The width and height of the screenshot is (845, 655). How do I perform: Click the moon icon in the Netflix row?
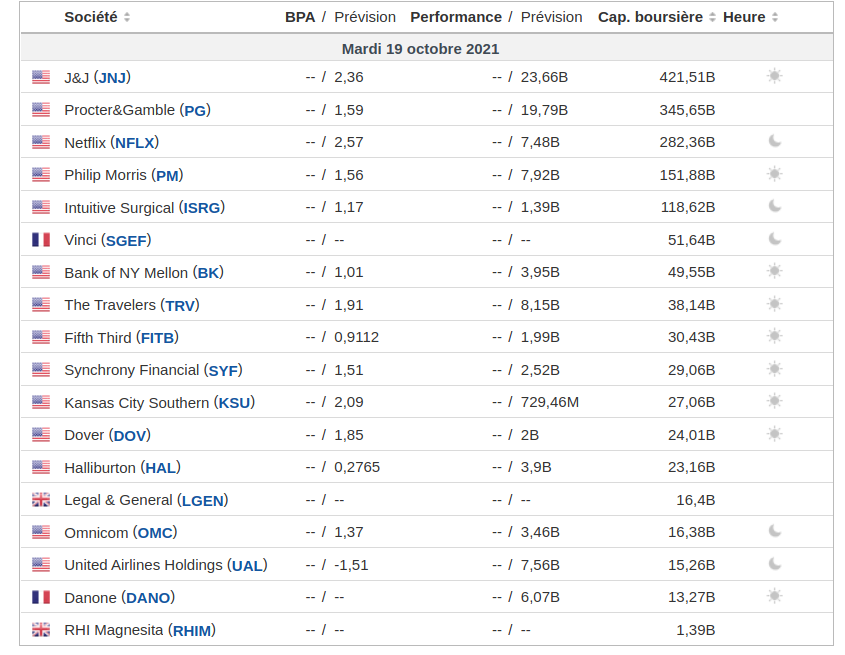tap(774, 141)
